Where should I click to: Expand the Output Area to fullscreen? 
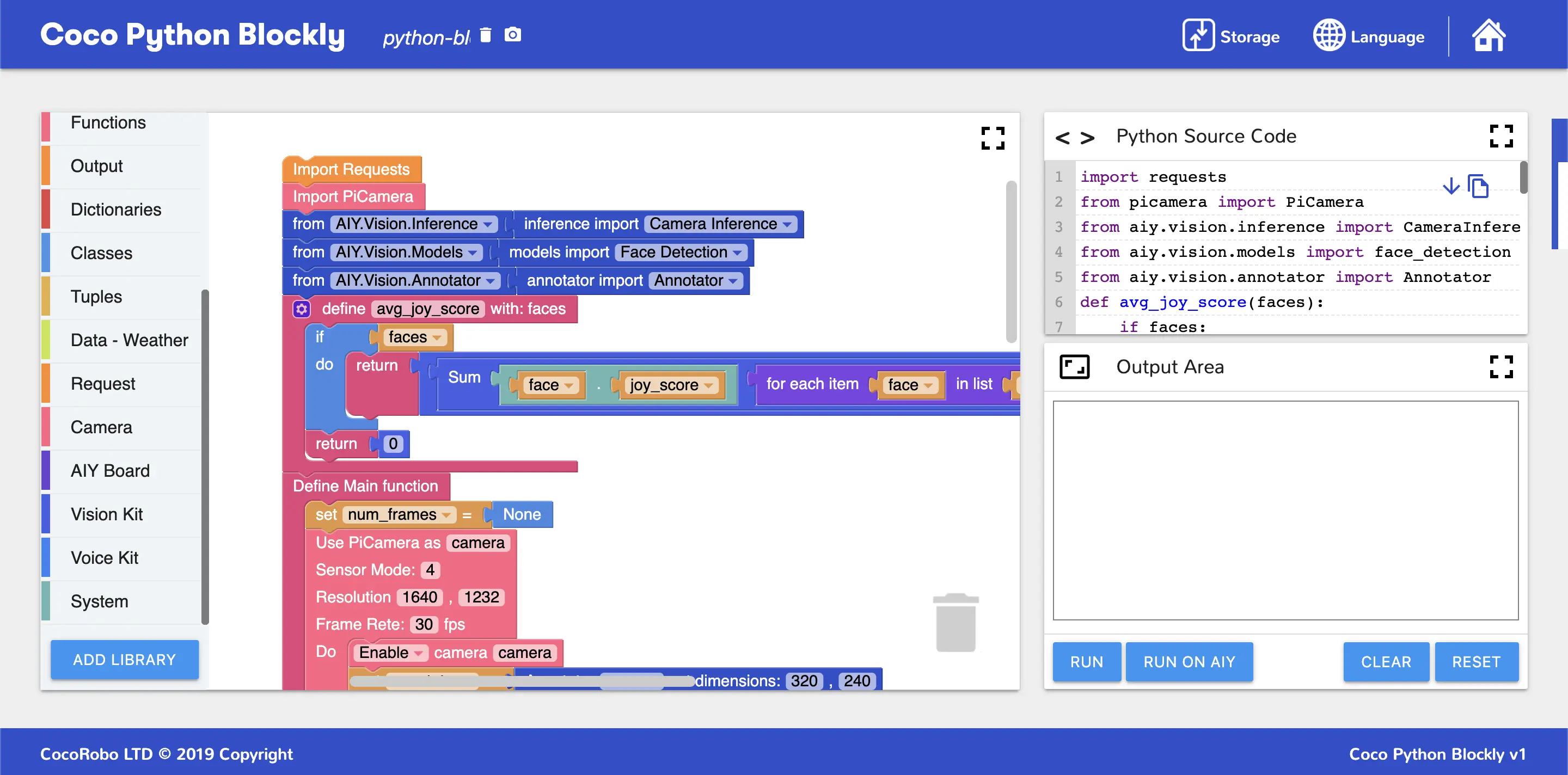tap(1500, 367)
